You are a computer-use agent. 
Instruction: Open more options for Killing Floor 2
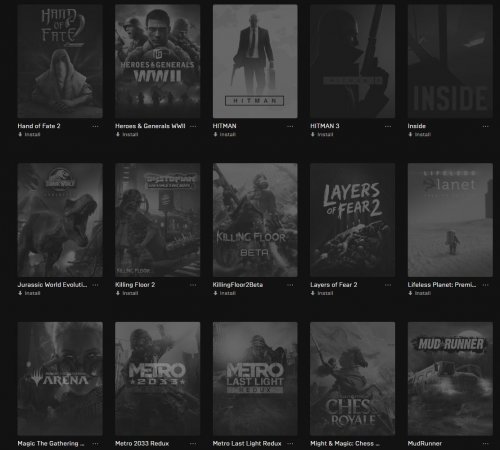[193, 285]
